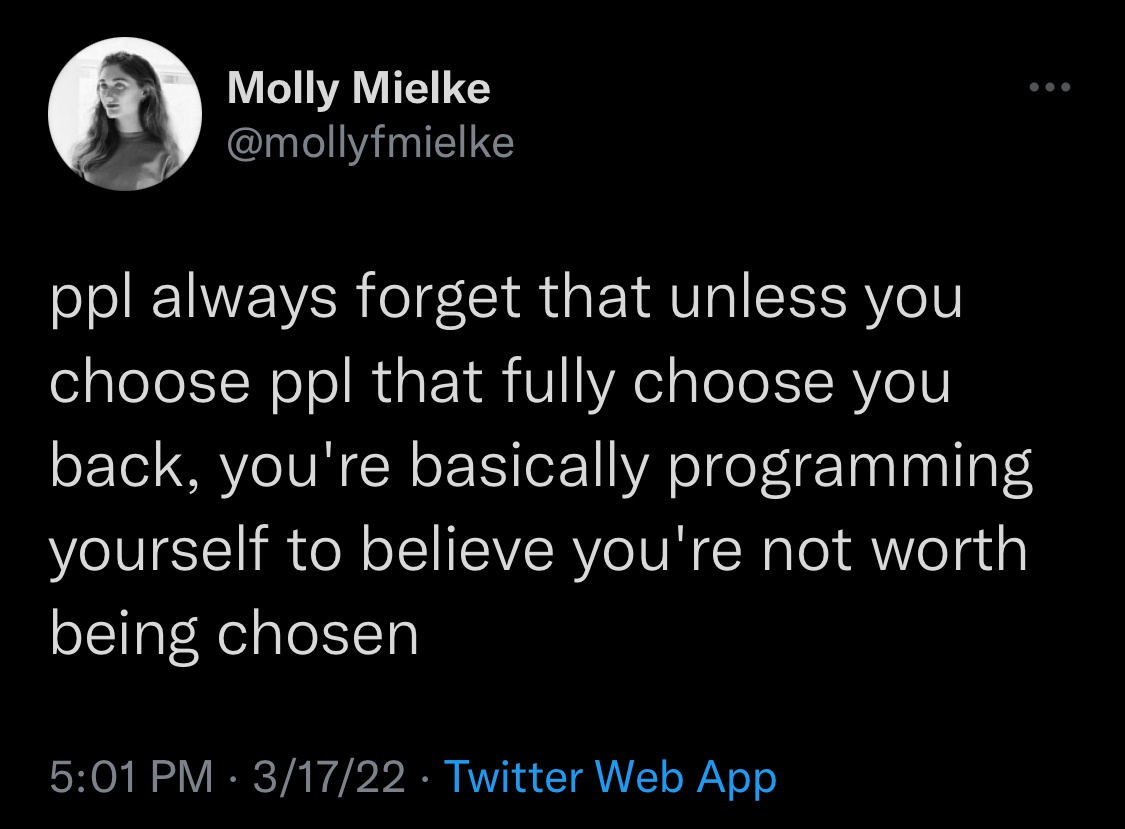
Task: Click the word "programming" in the tweet
Action: click(851, 467)
